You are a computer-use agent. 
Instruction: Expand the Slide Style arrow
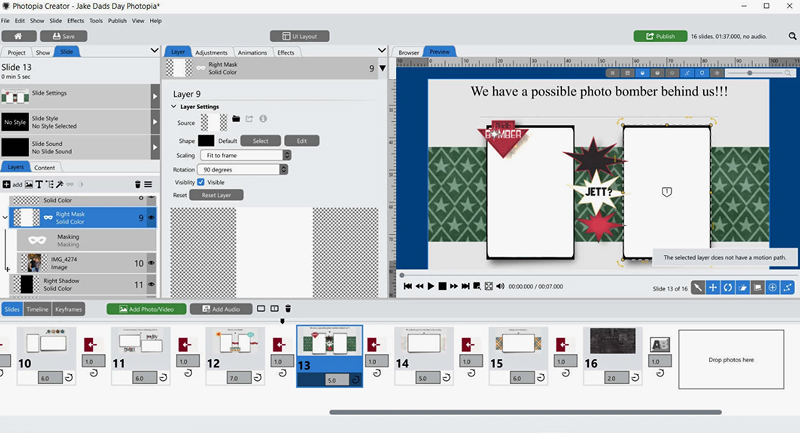pyautogui.click(x=155, y=122)
